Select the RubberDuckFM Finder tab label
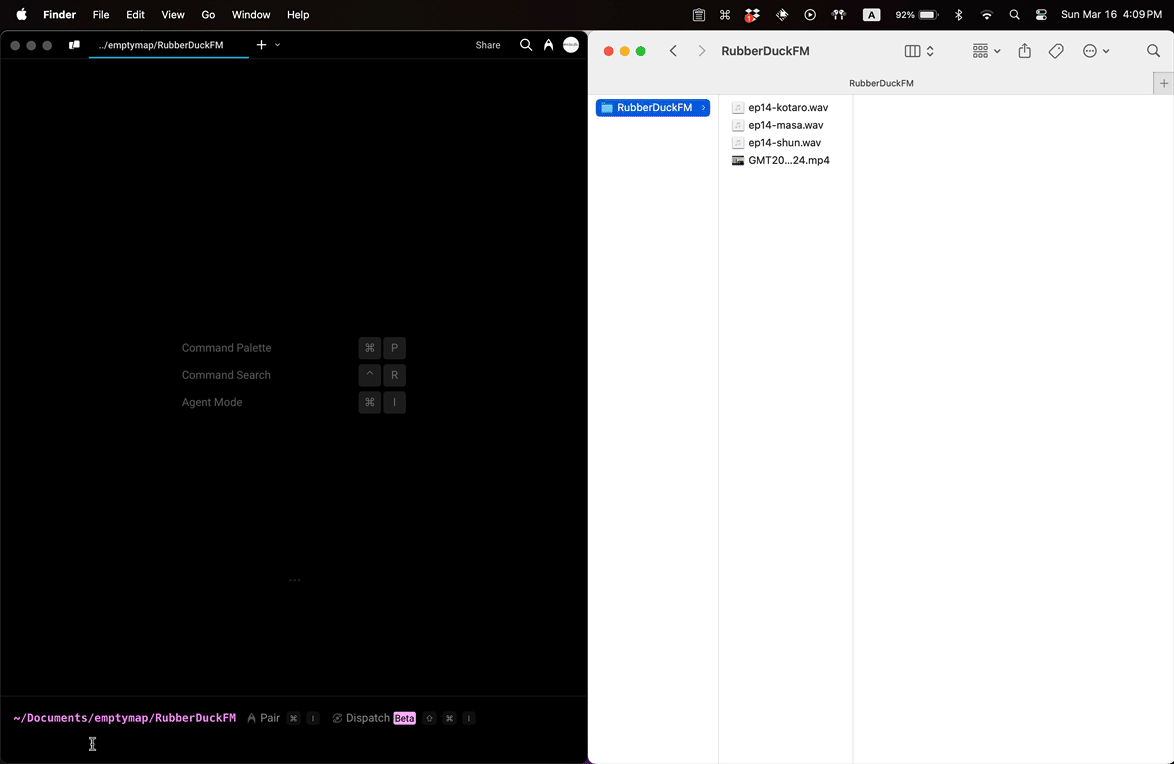The width and height of the screenshot is (1174, 764). [881, 83]
